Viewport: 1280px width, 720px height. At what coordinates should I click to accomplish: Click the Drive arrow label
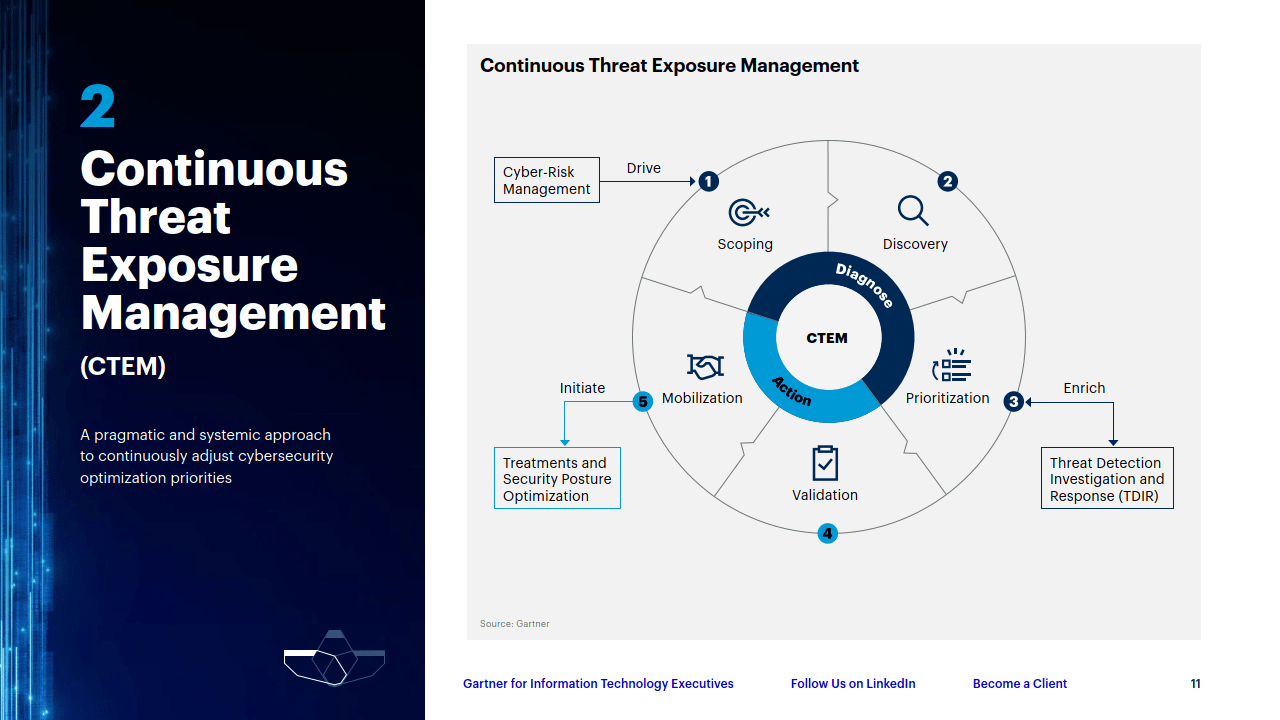[x=644, y=168]
